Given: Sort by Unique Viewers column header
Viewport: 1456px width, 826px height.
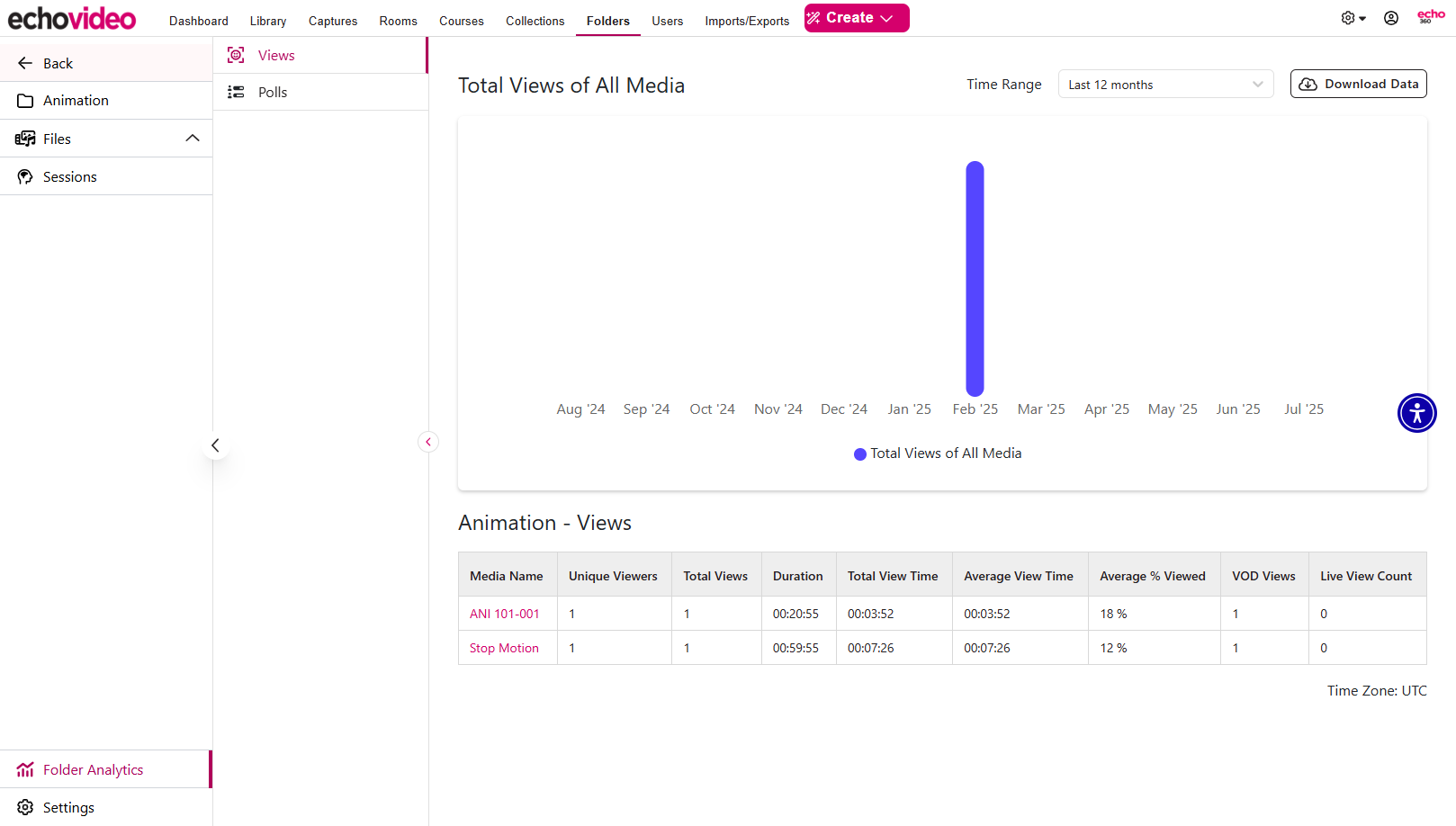Looking at the screenshot, I should [613, 576].
